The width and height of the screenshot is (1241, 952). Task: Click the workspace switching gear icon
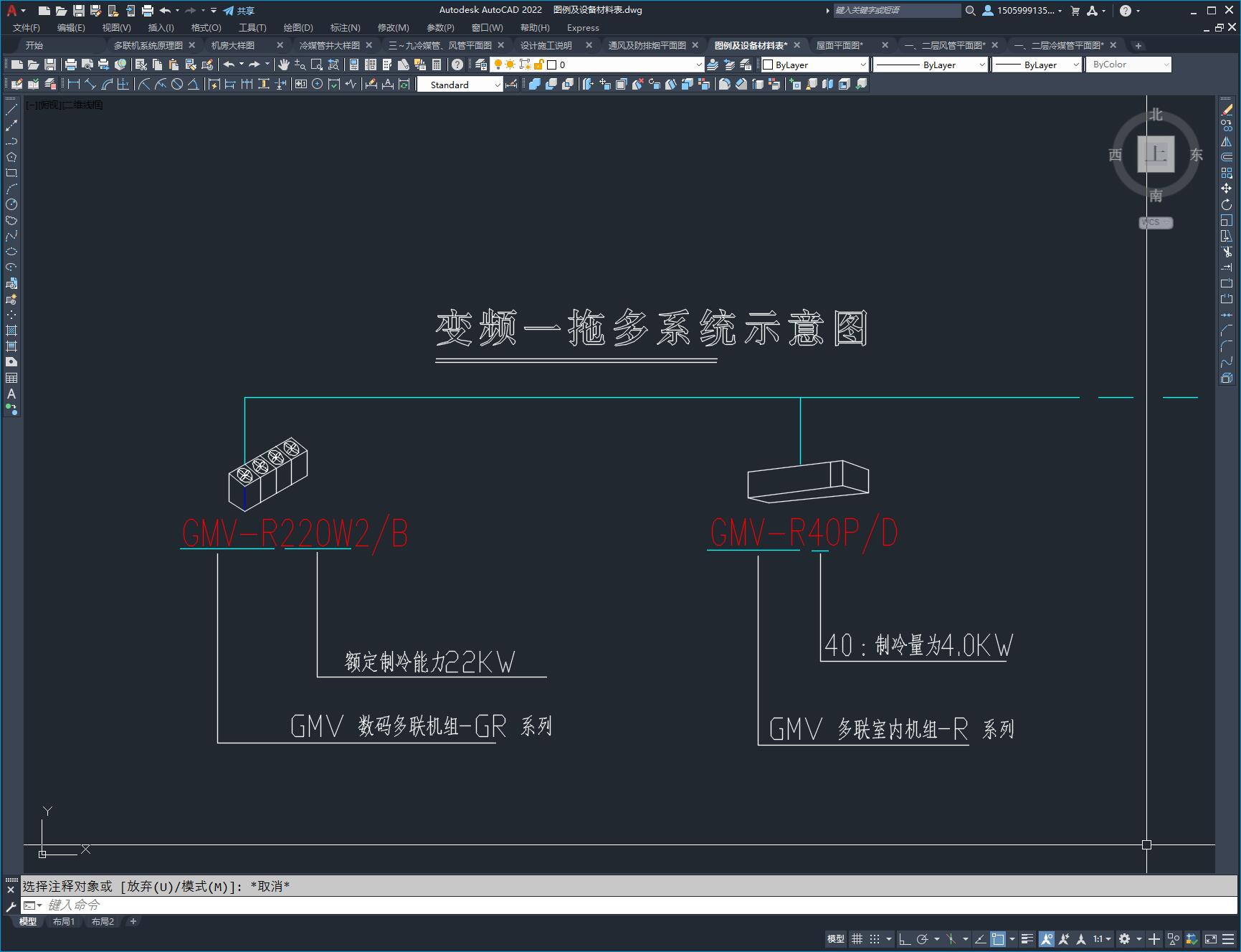pyautogui.click(x=1124, y=938)
